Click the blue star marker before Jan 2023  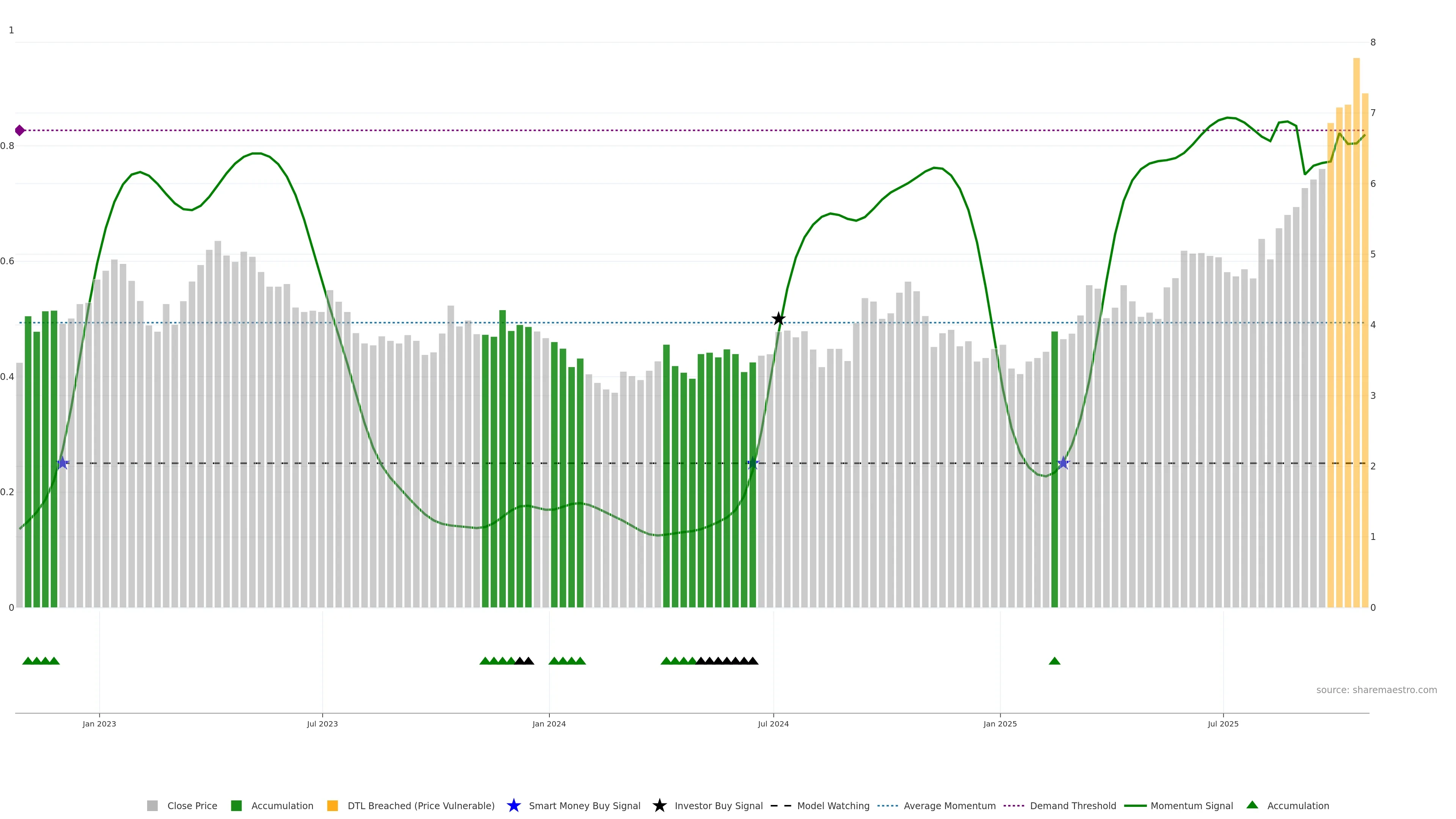click(x=63, y=463)
